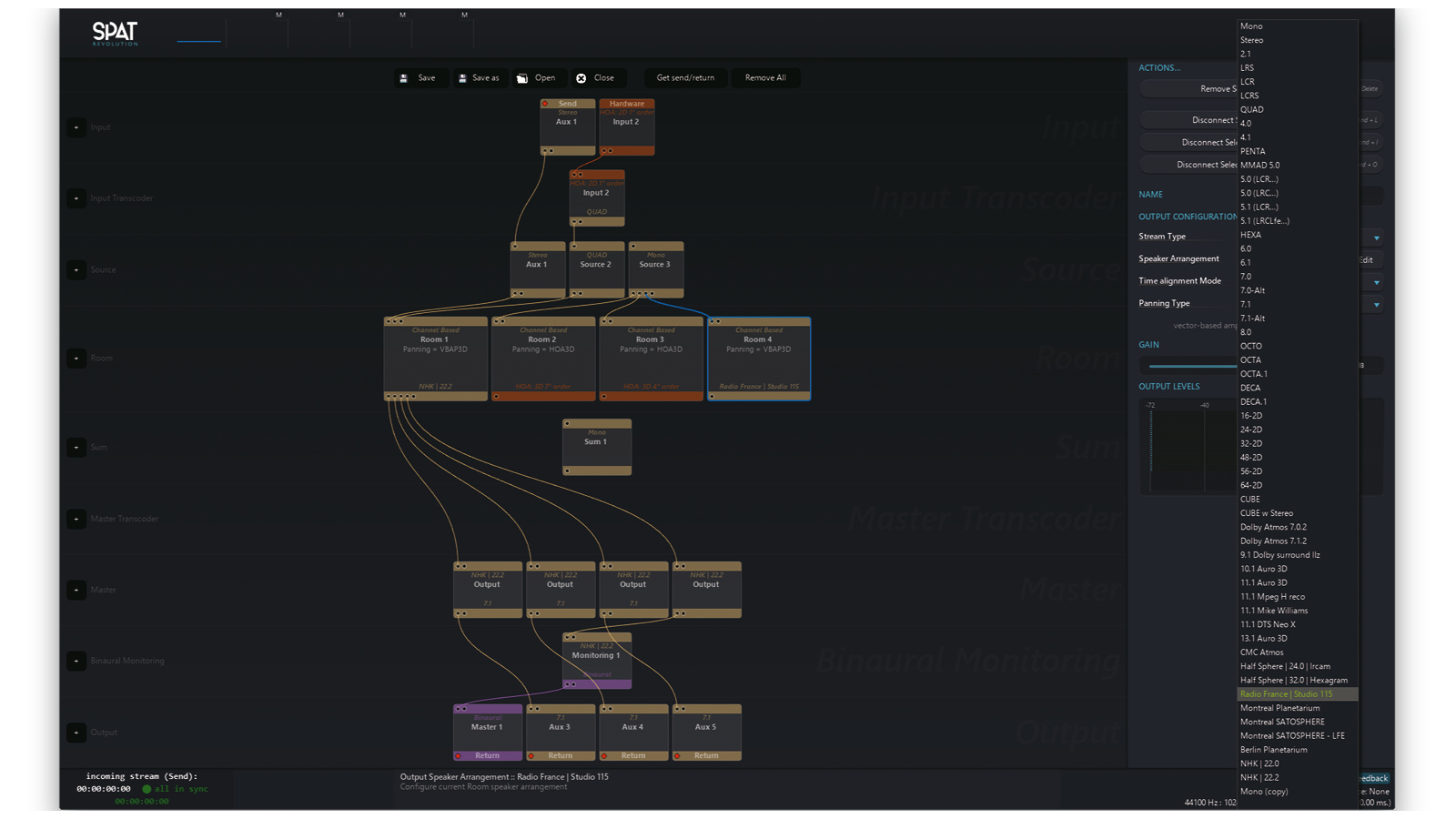Screen dimensions: 1456x819
Task: Adjust the Gain slider
Action: tap(1192, 366)
